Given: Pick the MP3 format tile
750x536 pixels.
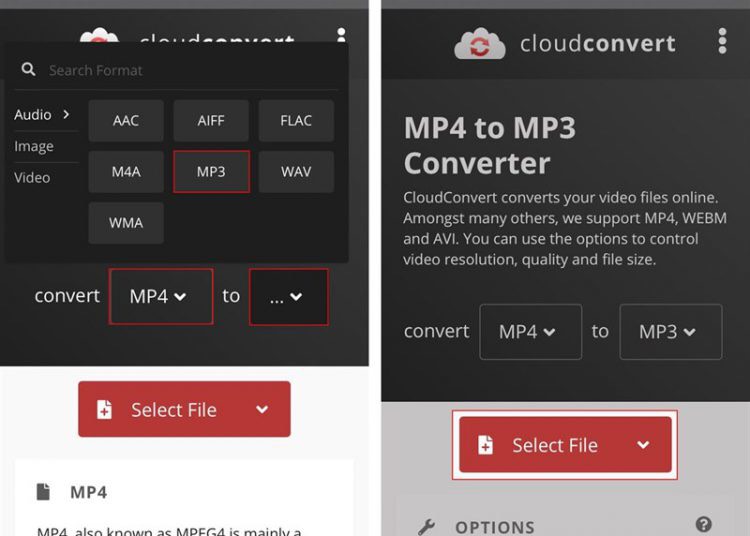Looking at the screenshot, I should pos(211,172).
